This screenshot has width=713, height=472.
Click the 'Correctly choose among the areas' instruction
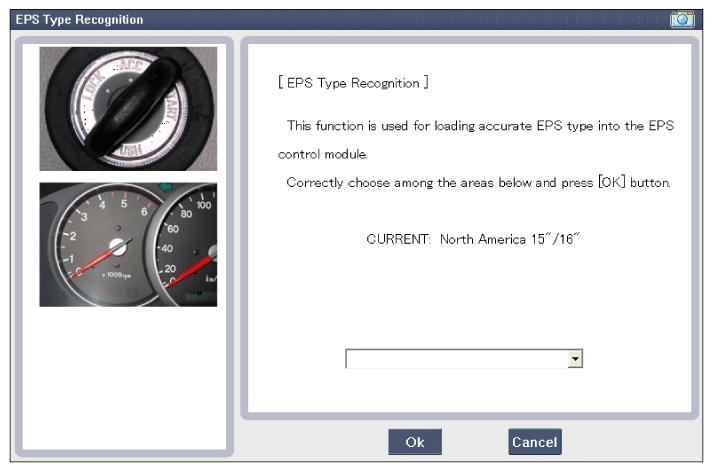point(478,183)
